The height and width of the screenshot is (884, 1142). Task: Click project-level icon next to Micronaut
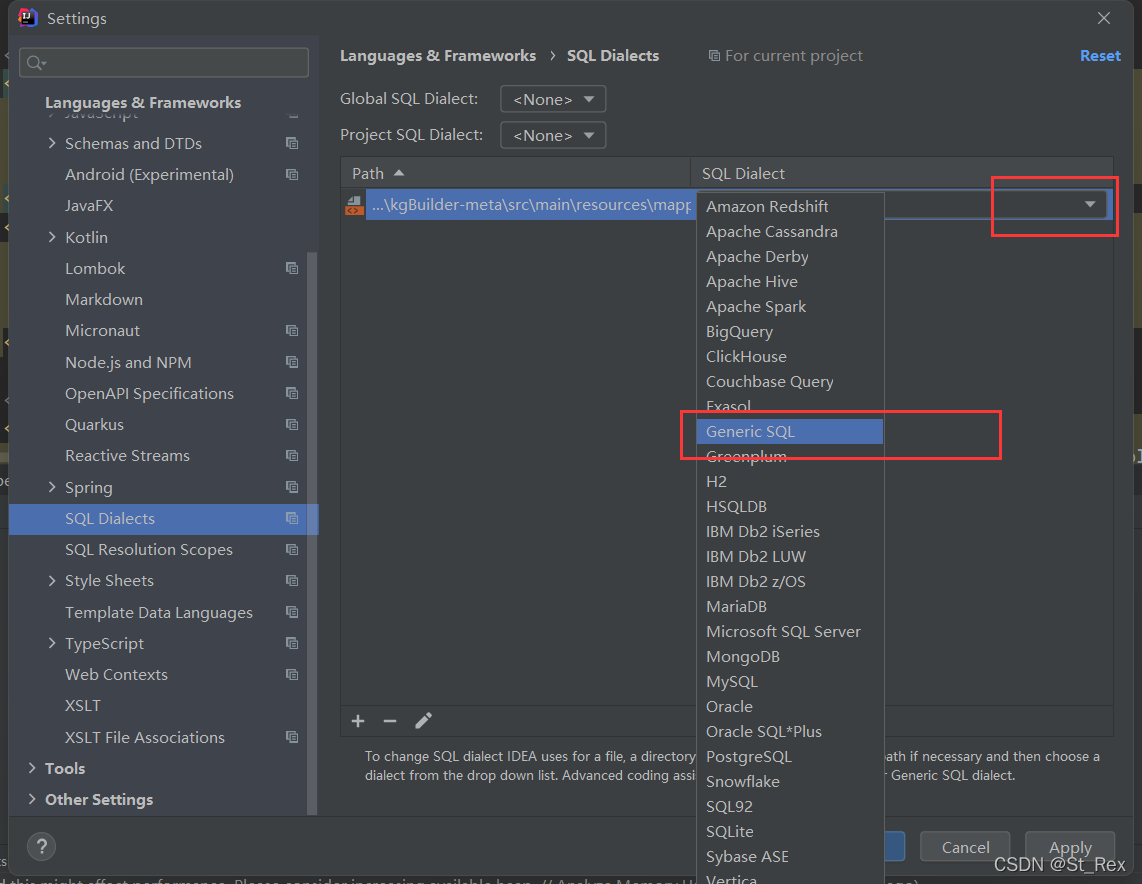tap(292, 331)
